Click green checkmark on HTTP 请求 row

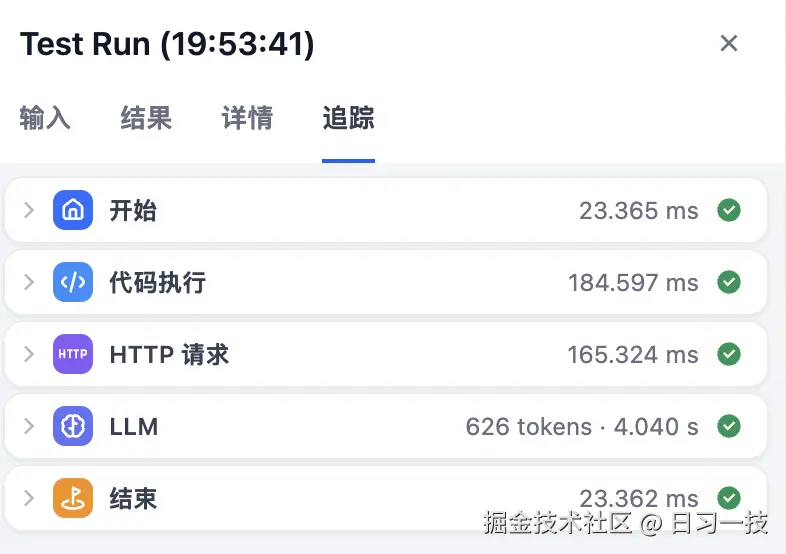(729, 354)
